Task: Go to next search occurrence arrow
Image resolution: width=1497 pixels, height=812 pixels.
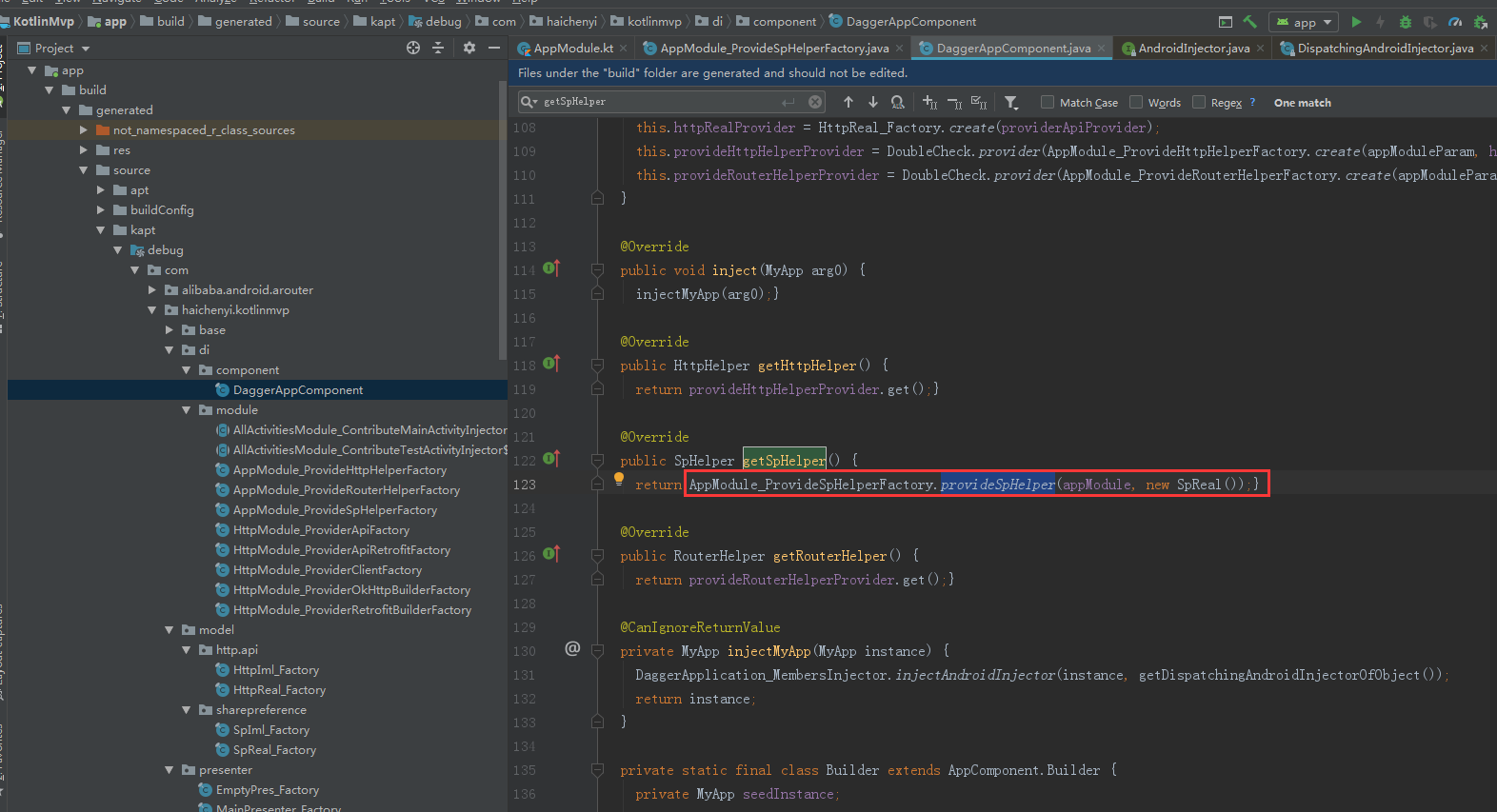Action: tap(872, 102)
